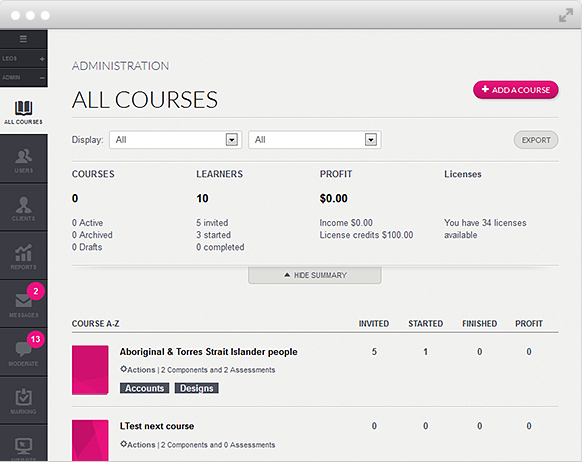Click invited count 5 for Aboriginal course
The image size is (582, 463).
pyautogui.click(x=374, y=352)
